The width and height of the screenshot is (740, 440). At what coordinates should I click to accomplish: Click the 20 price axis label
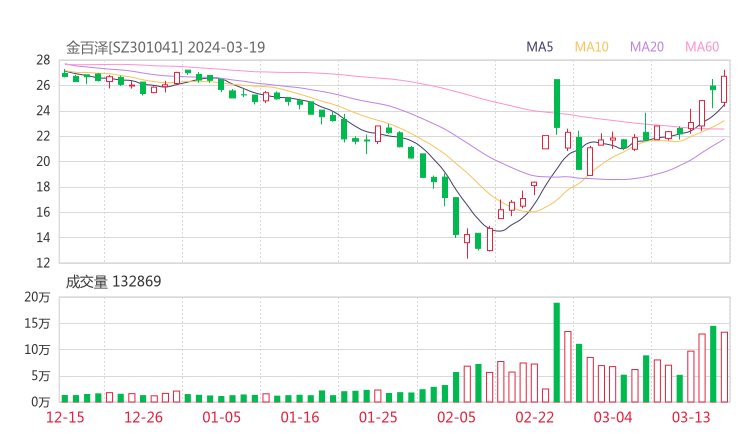point(43,161)
